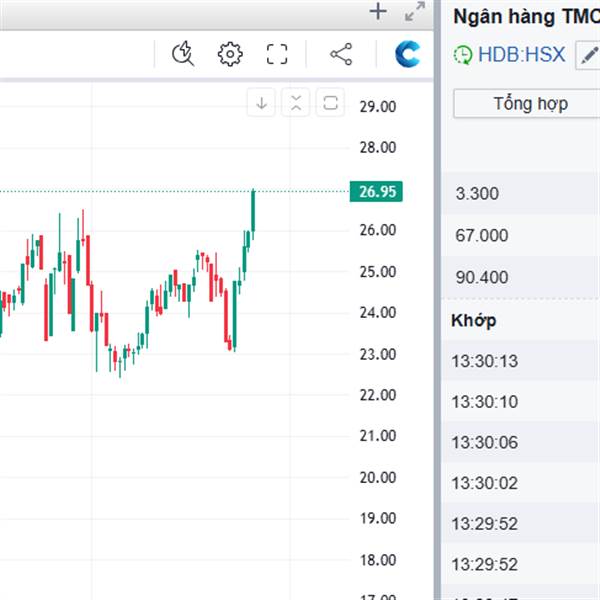Image resolution: width=600 pixels, height=600 pixels.
Task: Enter fullscreen mode for the chart
Action: tap(277, 54)
